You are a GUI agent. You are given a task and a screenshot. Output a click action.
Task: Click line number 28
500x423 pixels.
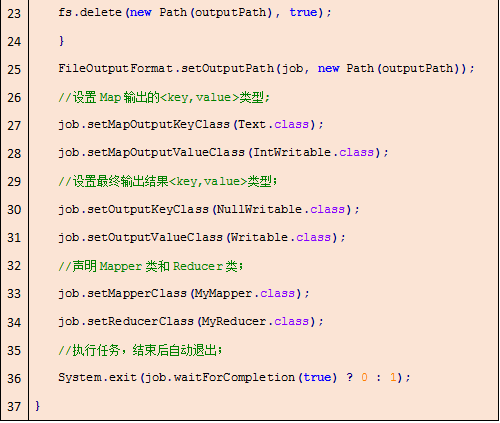pyautogui.click(x=14, y=154)
